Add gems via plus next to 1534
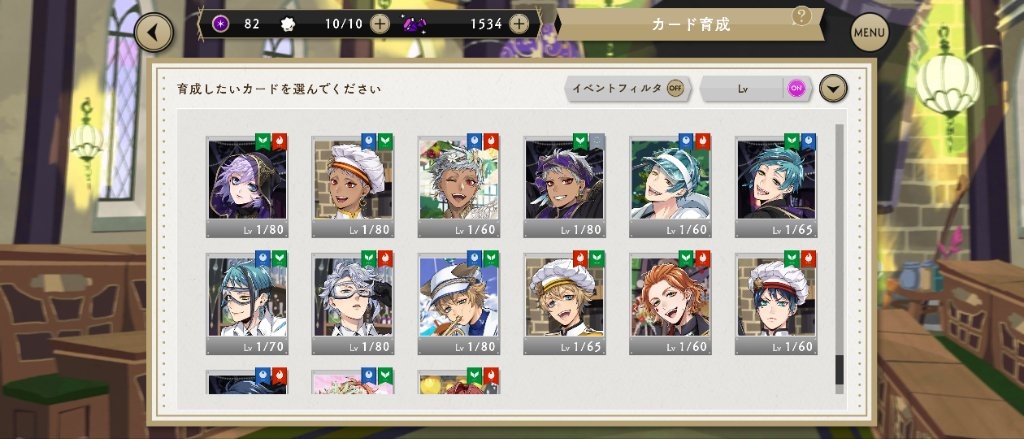 519,24
